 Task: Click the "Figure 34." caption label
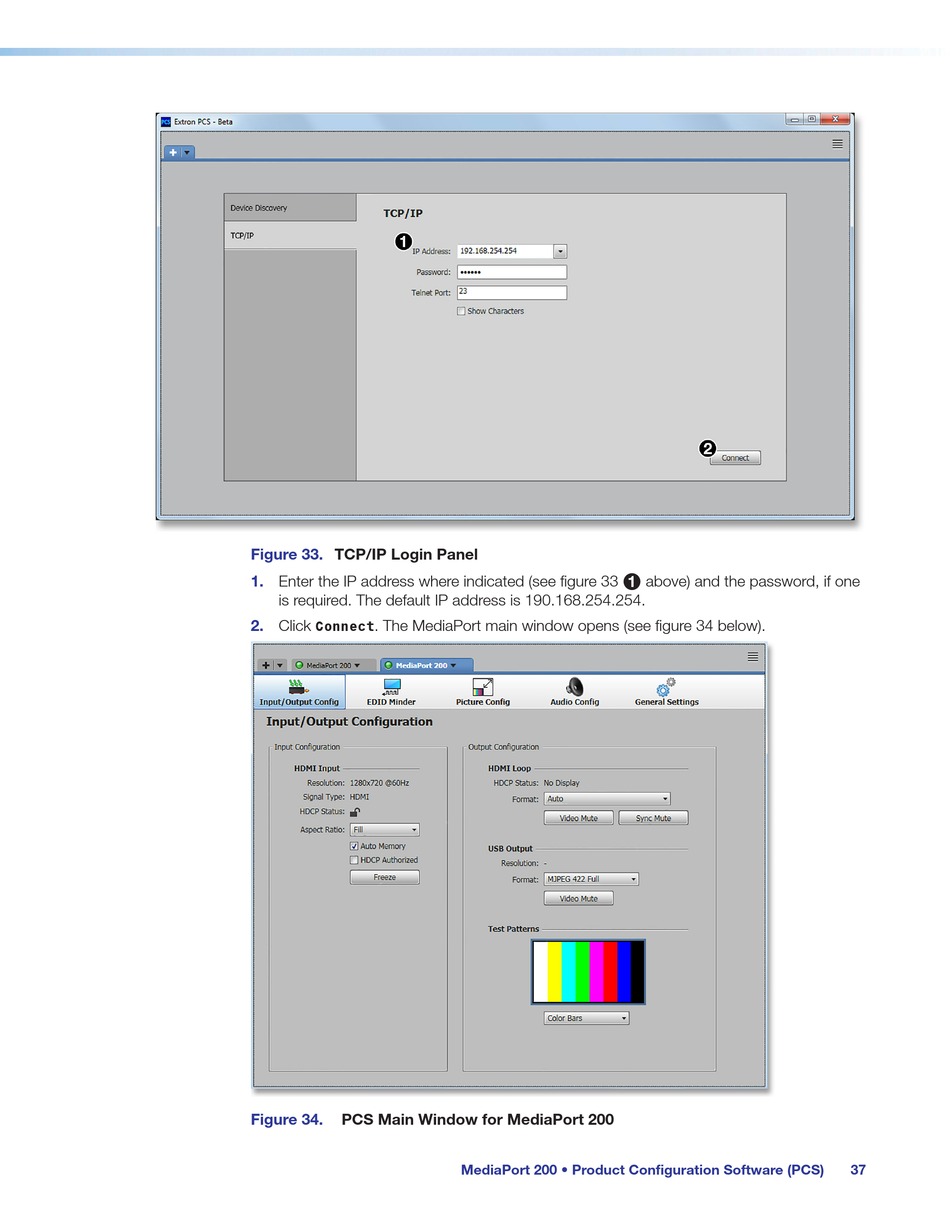(x=286, y=1119)
